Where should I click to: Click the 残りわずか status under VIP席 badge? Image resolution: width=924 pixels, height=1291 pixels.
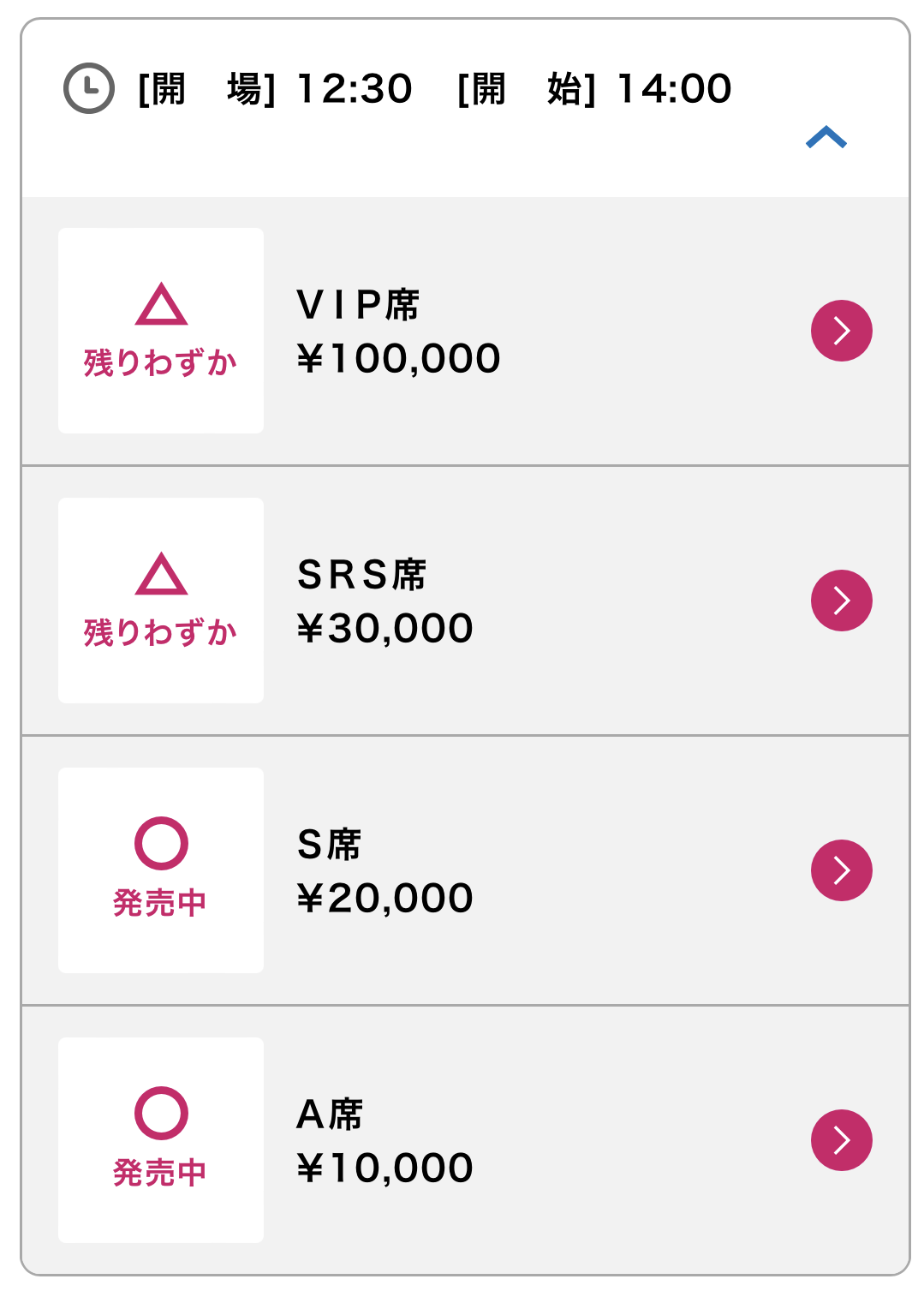(x=161, y=363)
